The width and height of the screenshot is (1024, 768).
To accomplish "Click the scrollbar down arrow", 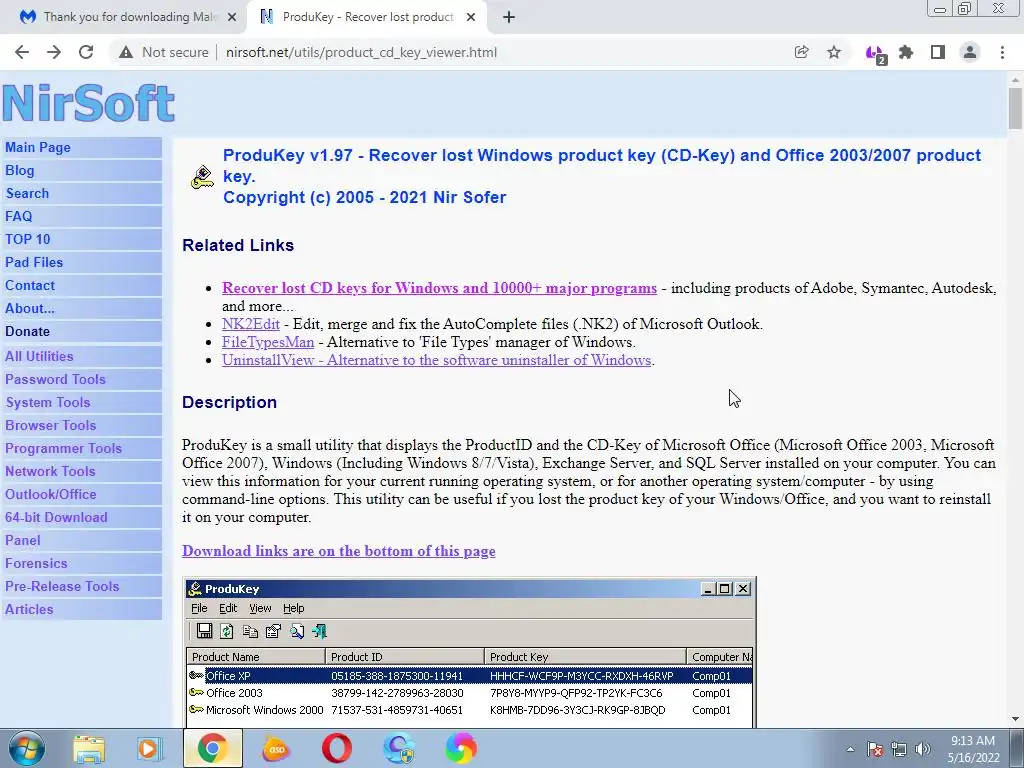I will 1015,719.
